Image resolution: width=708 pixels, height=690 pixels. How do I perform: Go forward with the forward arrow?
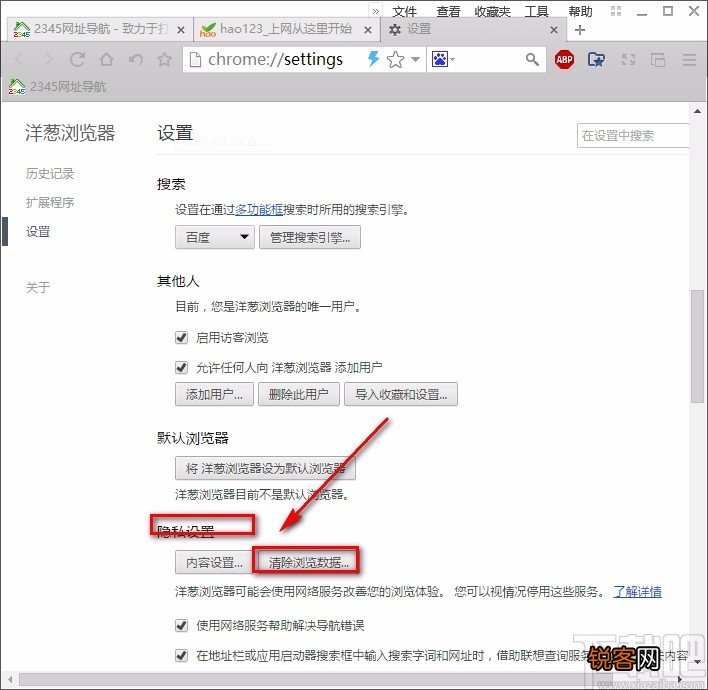48,59
